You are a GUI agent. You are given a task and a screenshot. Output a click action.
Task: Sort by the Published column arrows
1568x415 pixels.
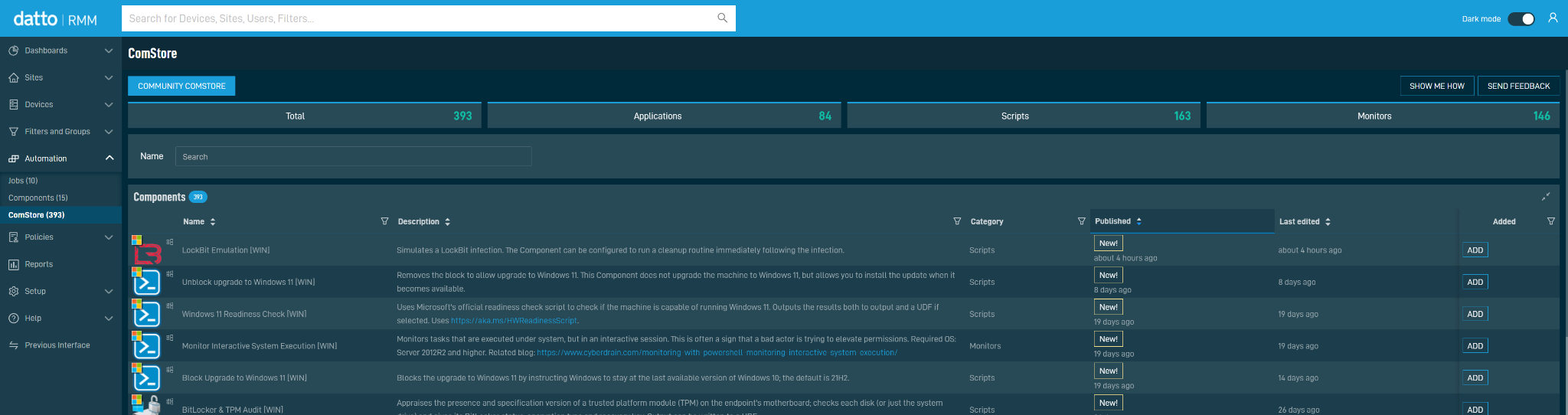tap(1138, 221)
